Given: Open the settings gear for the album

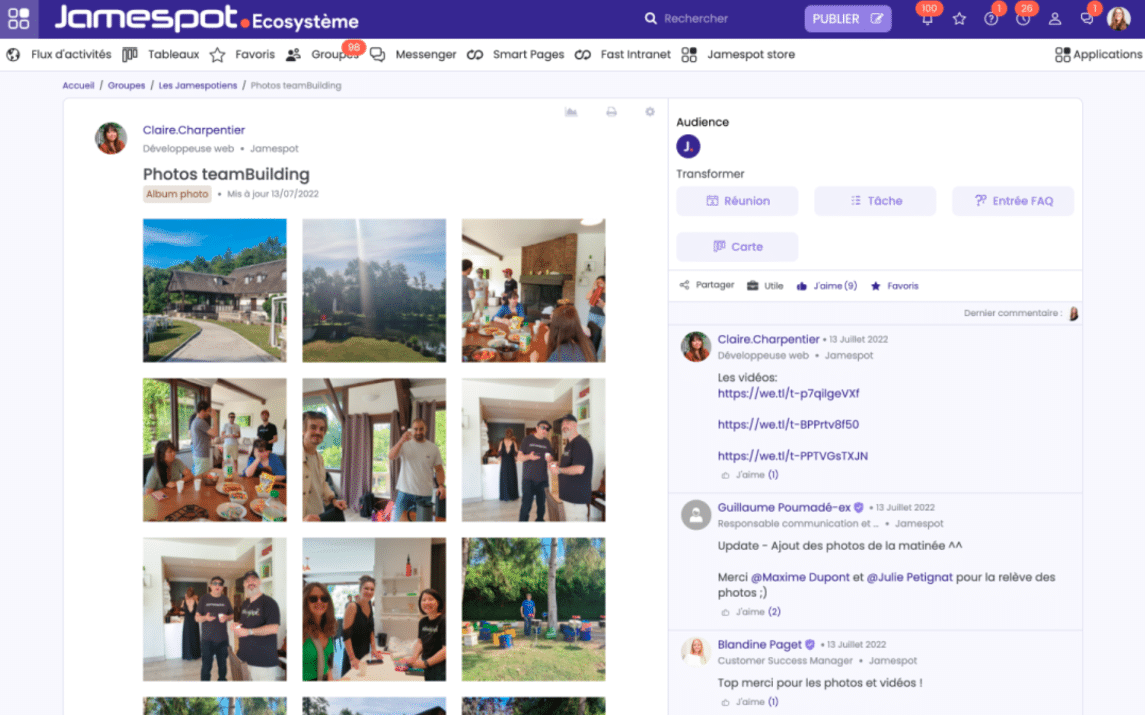Looking at the screenshot, I should (649, 112).
